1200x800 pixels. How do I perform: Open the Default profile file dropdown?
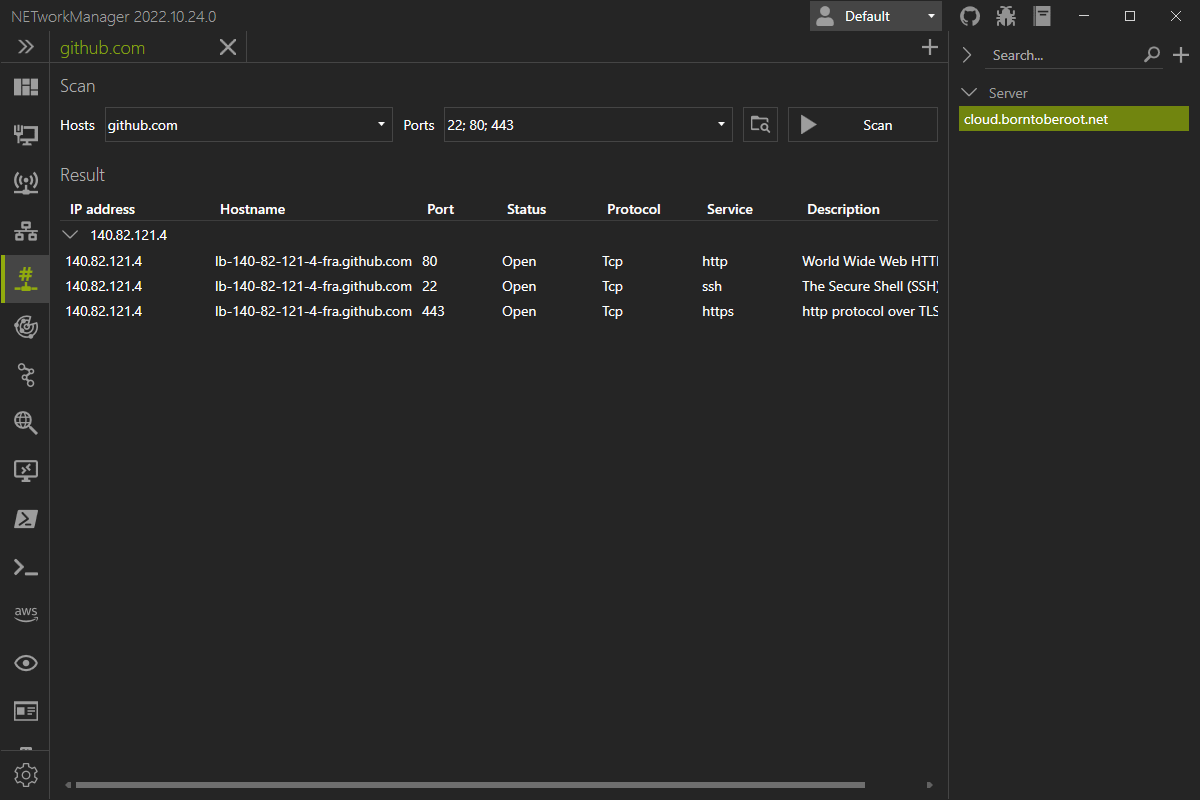click(x=876, y=16)
